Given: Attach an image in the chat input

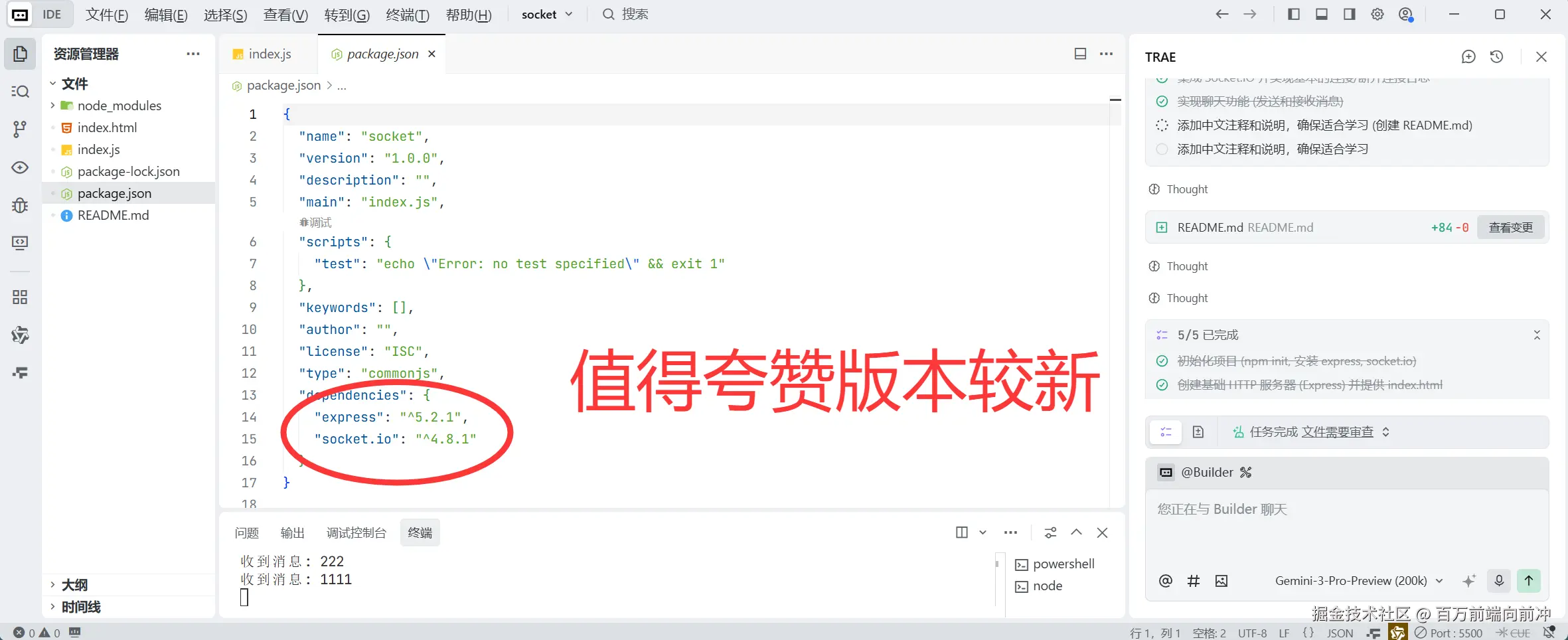Looking at the screenshot, I should click(x=1221, y=580).
